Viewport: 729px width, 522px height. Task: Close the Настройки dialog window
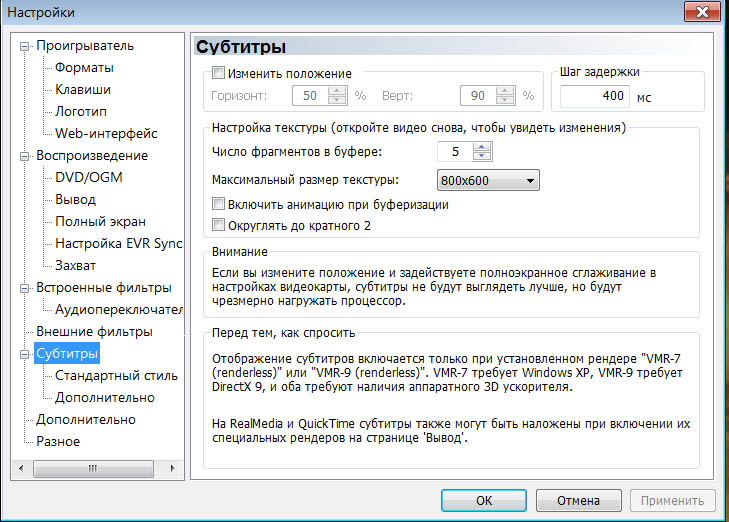(x=702, y=11)
